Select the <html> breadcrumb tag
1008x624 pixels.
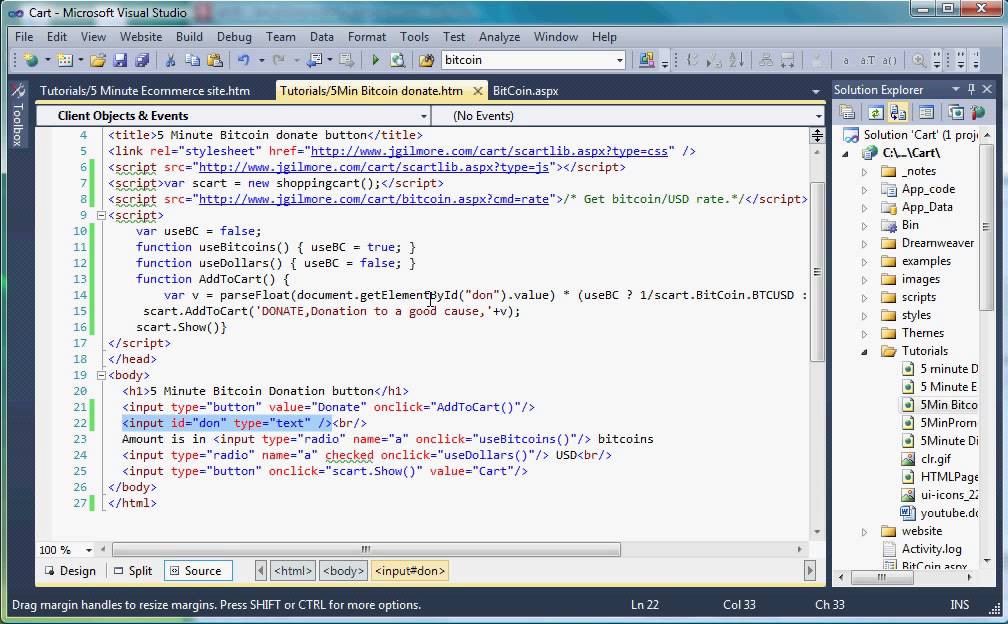[x=293, y=571]
